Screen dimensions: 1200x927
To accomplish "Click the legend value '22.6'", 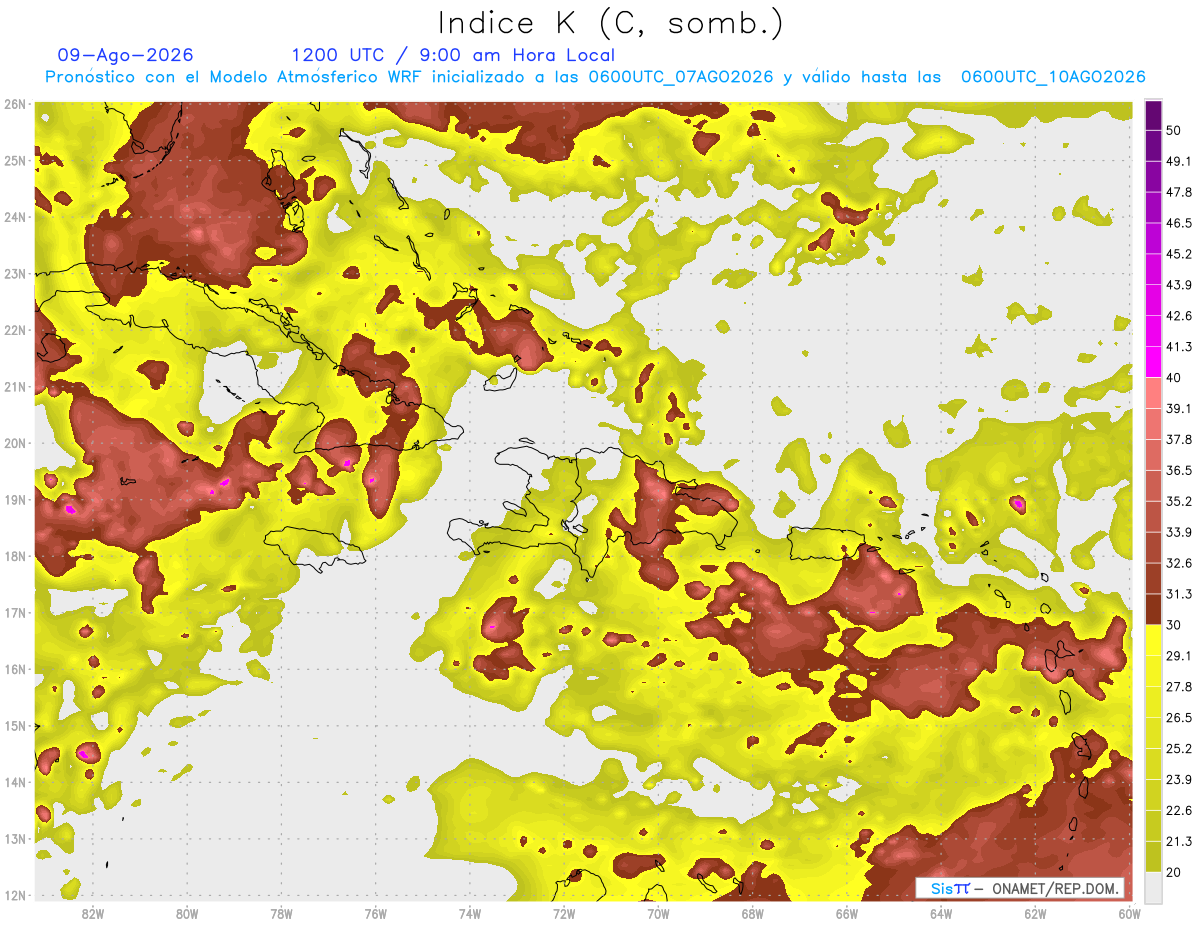I will [x=1179, y=810].
